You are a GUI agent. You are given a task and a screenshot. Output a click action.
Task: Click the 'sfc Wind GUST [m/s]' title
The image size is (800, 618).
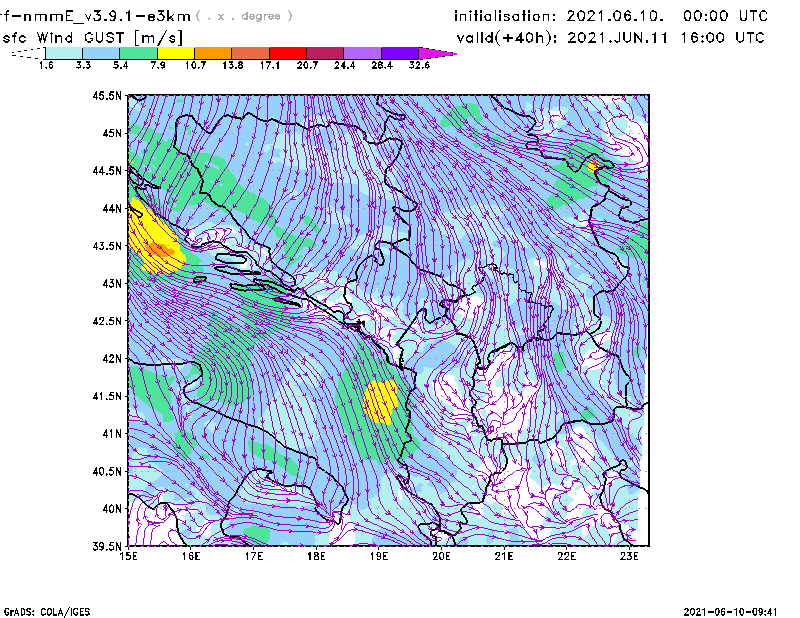(x=92, y=38)
